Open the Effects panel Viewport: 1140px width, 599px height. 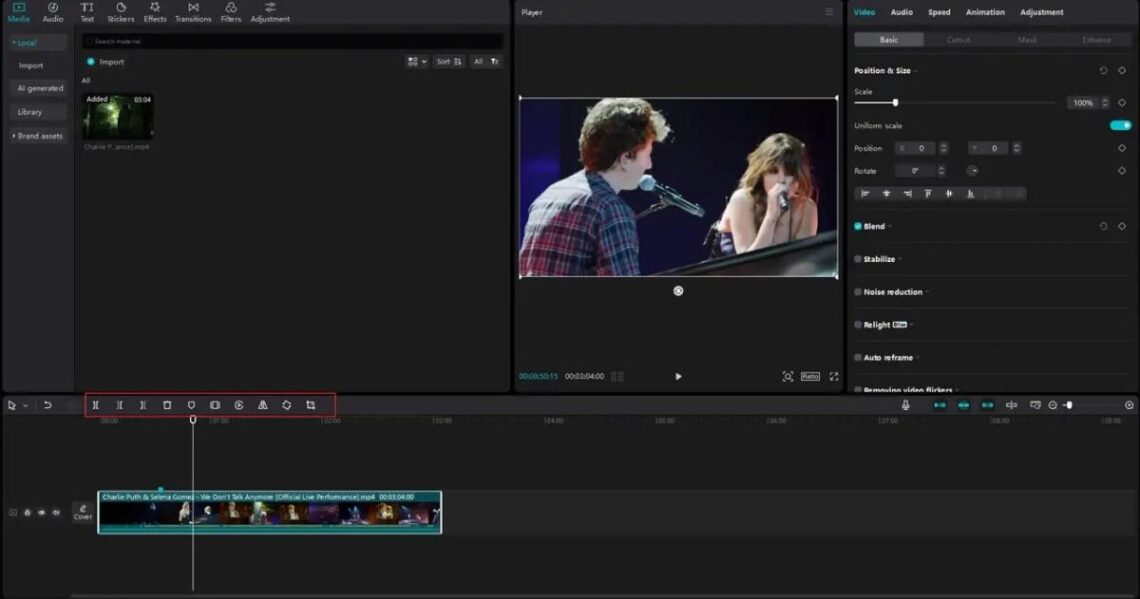pos(155,12)
